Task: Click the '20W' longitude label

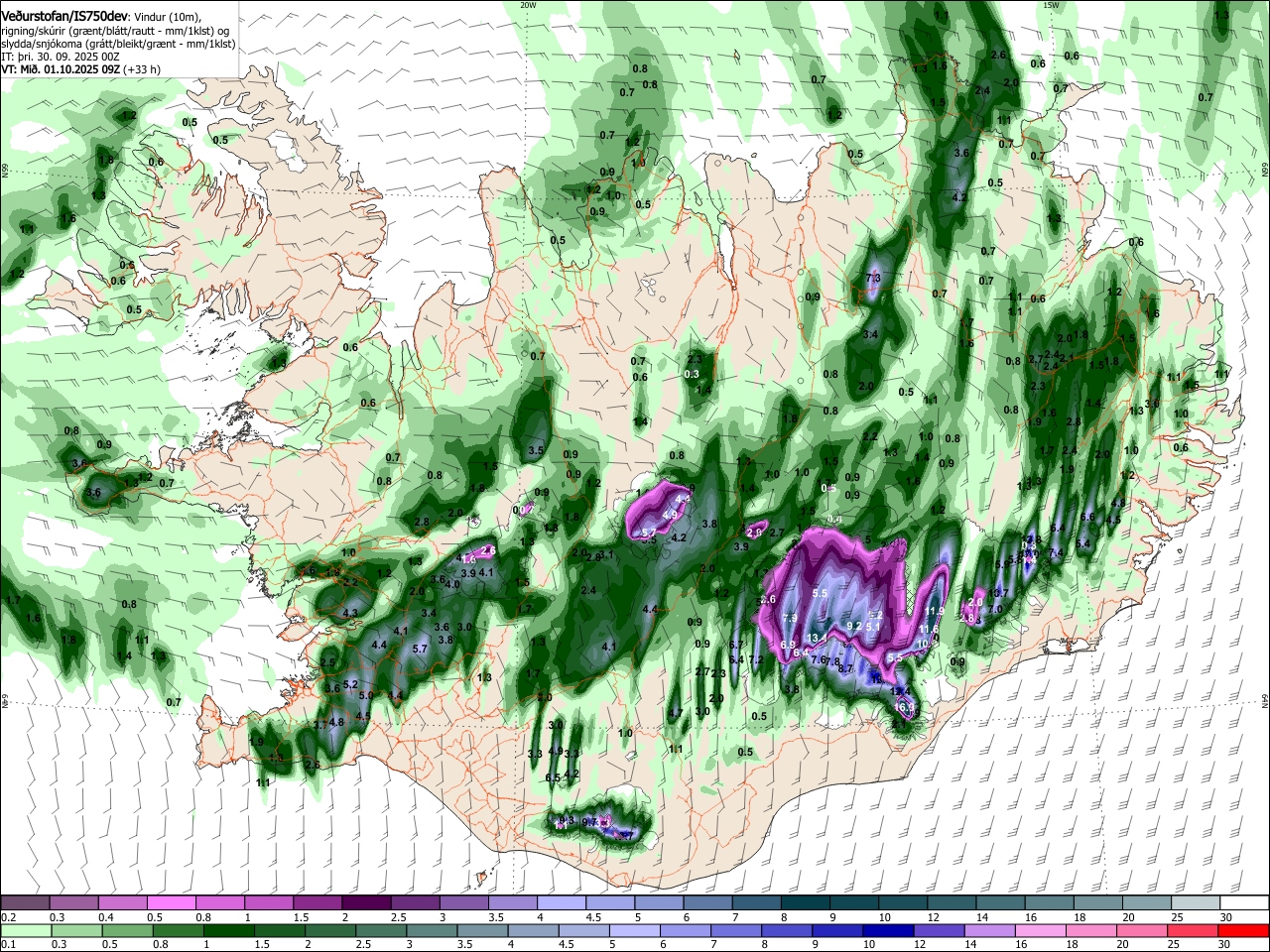Action: click(528, 5)
